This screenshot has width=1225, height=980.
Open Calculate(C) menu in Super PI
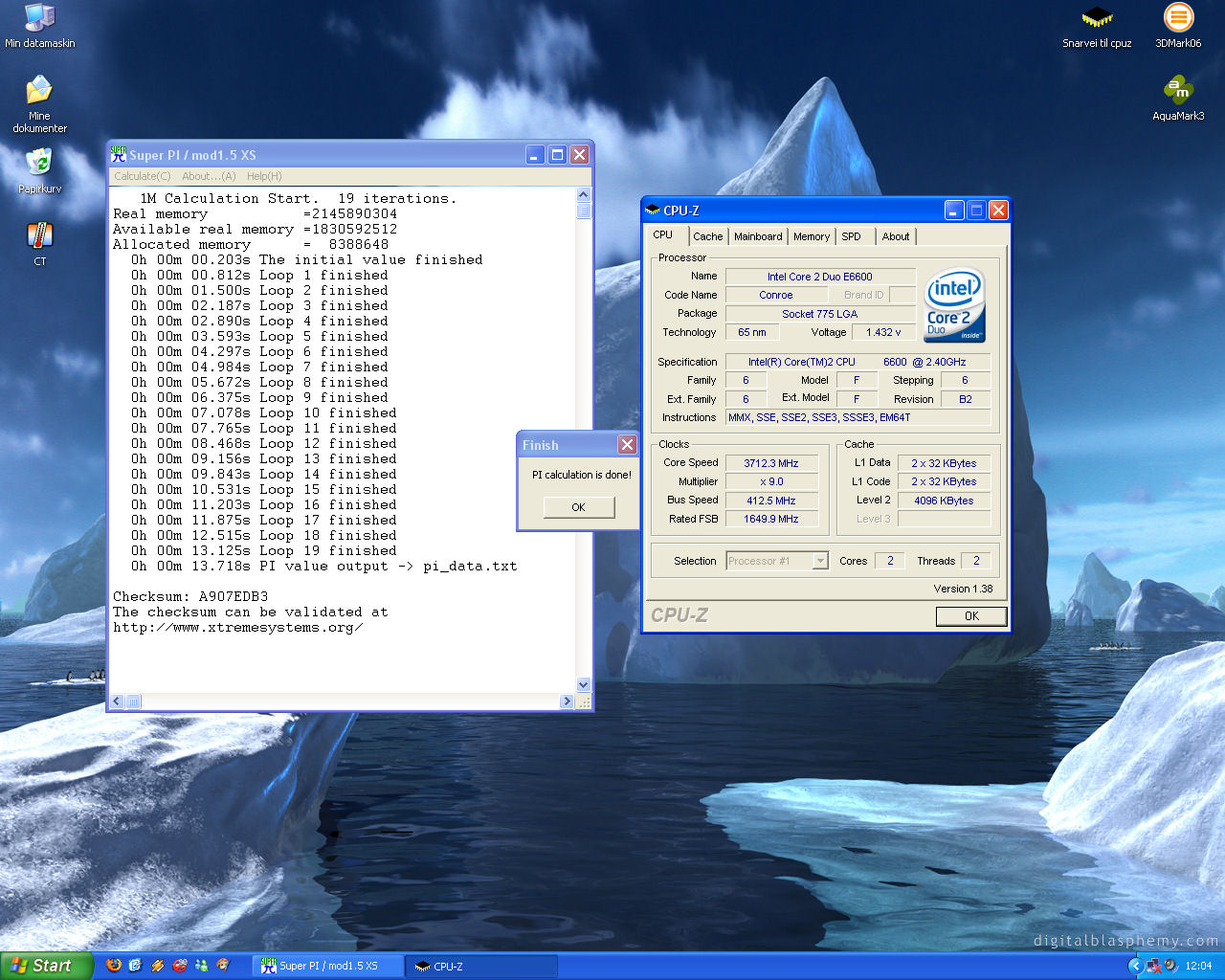point(143,176)
